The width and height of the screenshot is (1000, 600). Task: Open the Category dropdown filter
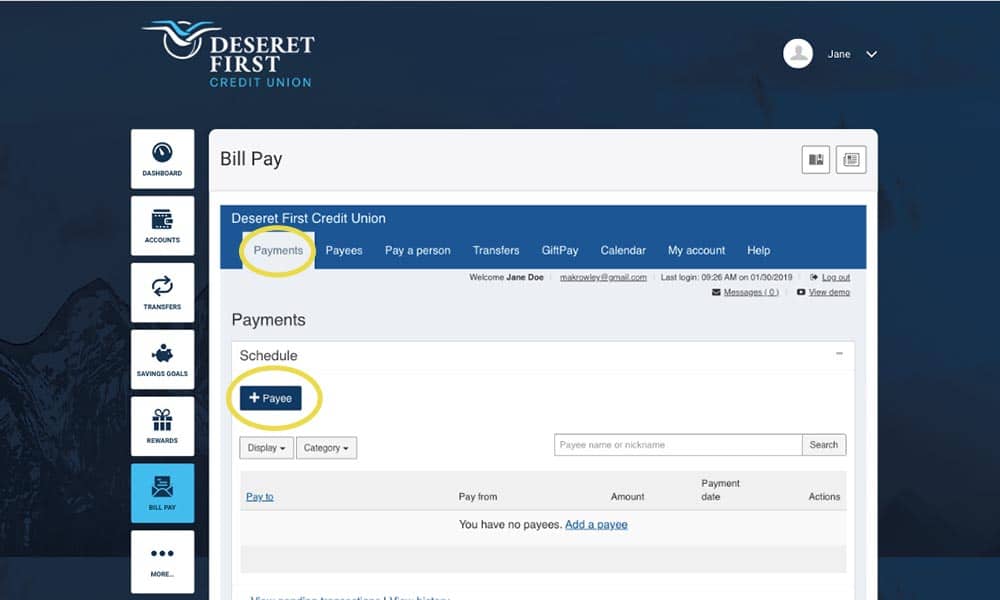[326, 448]
